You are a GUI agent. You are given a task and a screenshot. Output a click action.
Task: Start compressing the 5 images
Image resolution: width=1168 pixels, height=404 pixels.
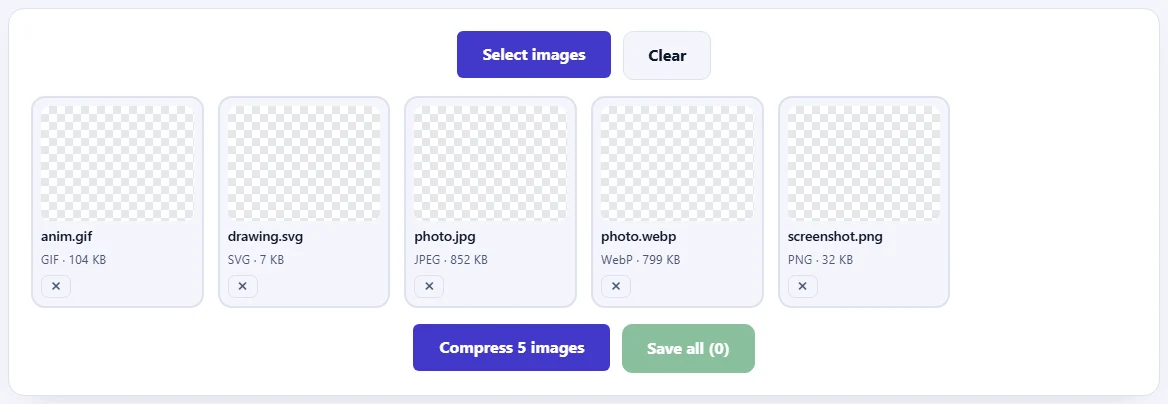[x=512, y=347]
